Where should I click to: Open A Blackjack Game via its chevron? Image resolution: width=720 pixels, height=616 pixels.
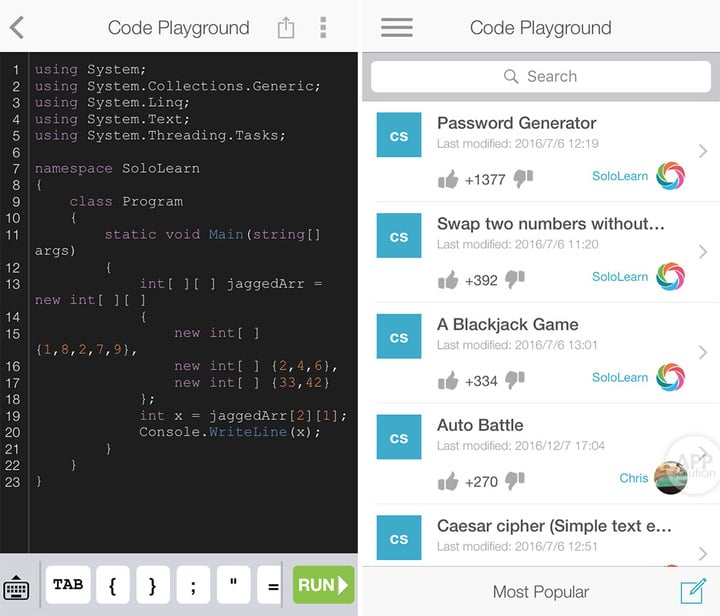(x=703, y=353)
